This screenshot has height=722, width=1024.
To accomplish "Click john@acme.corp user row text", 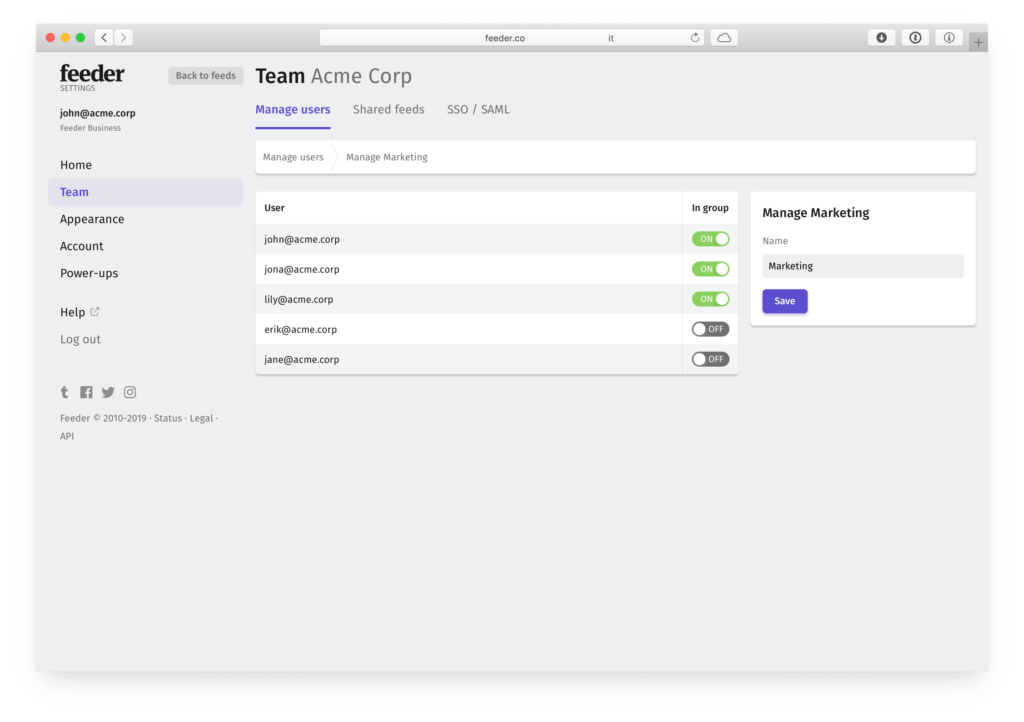I will pyautogui.click(x=302, y=240).
